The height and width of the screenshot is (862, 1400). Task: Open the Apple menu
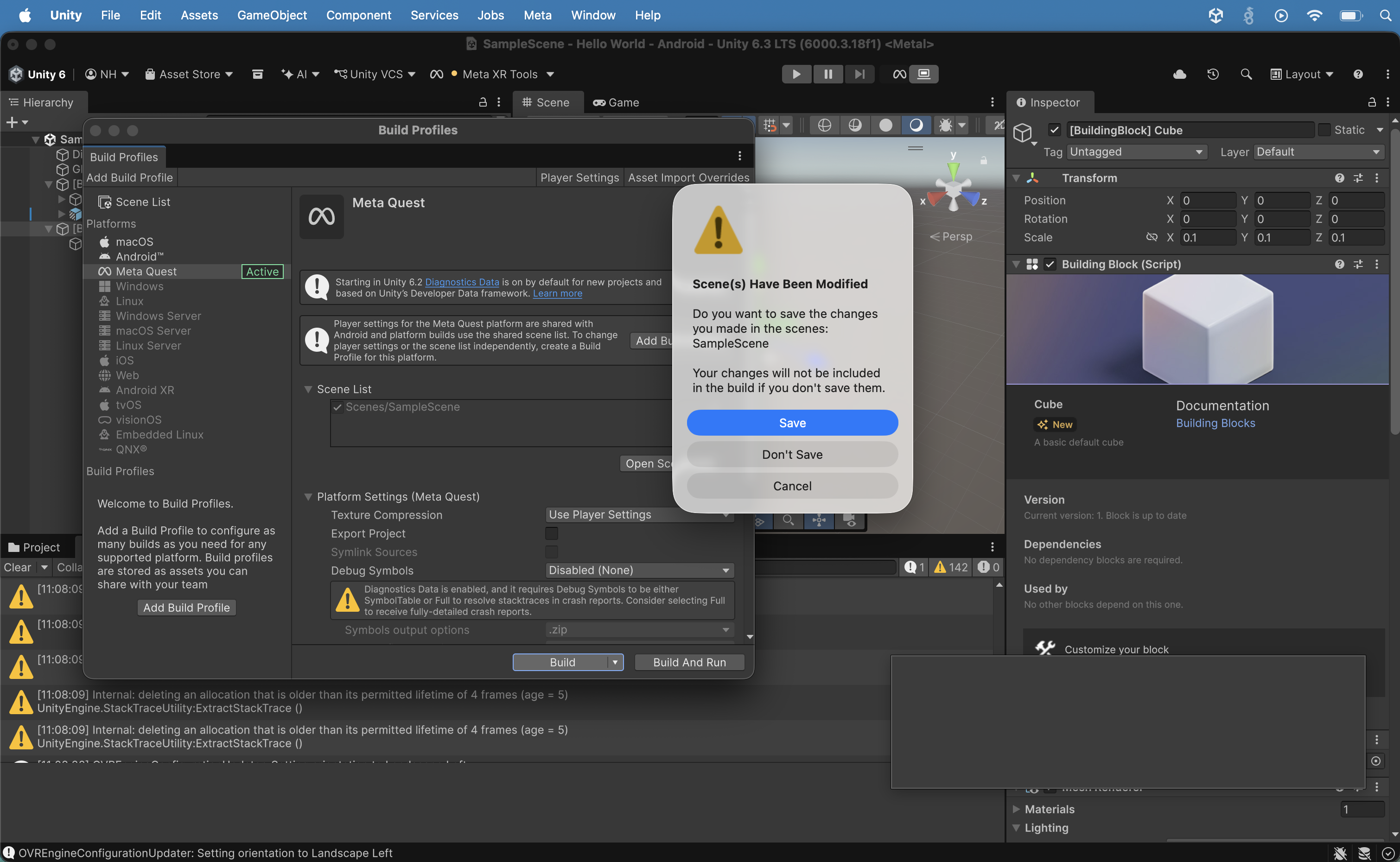point(25,15)
